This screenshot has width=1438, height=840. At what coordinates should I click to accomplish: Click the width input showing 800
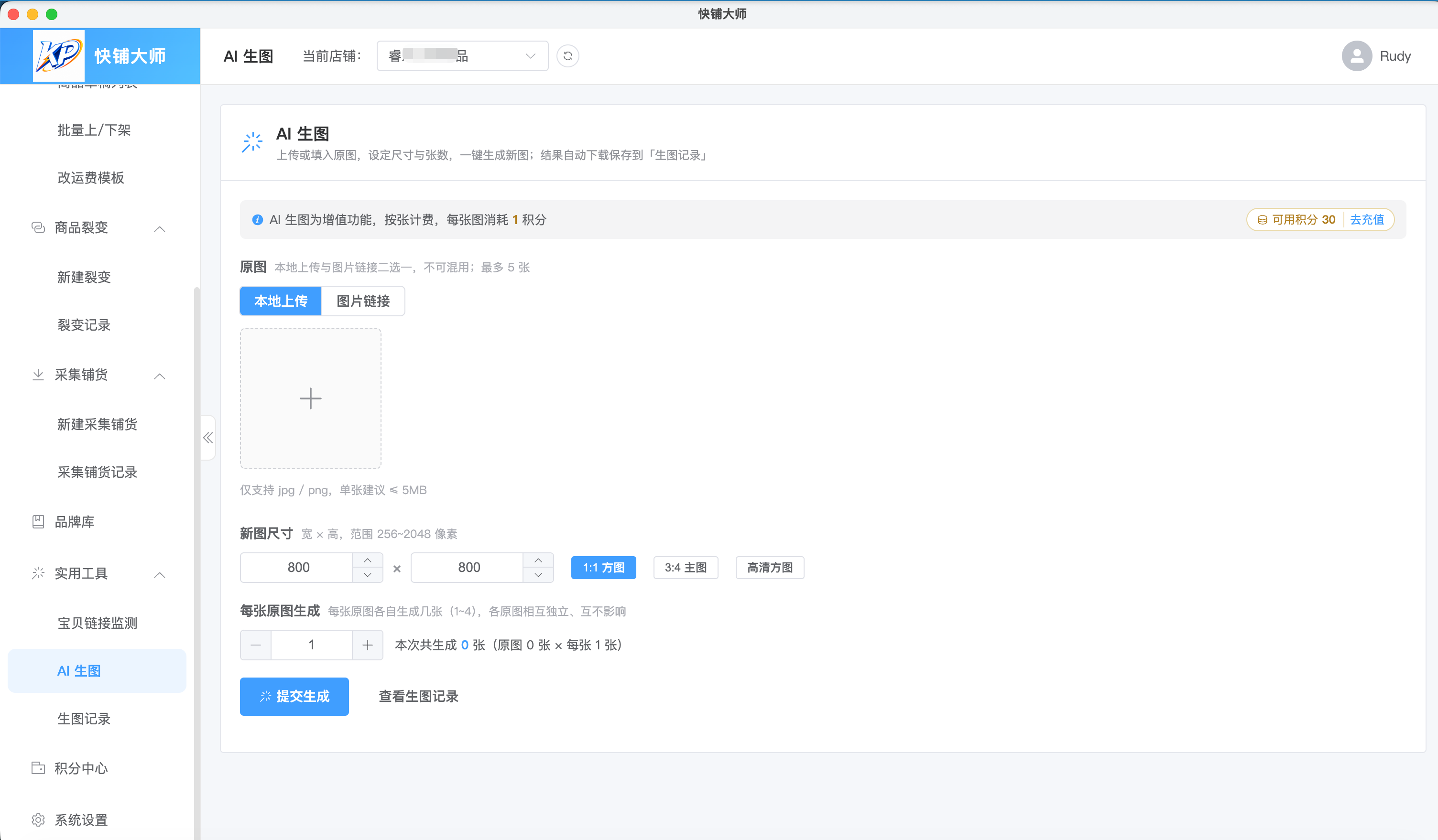[297, 568]
